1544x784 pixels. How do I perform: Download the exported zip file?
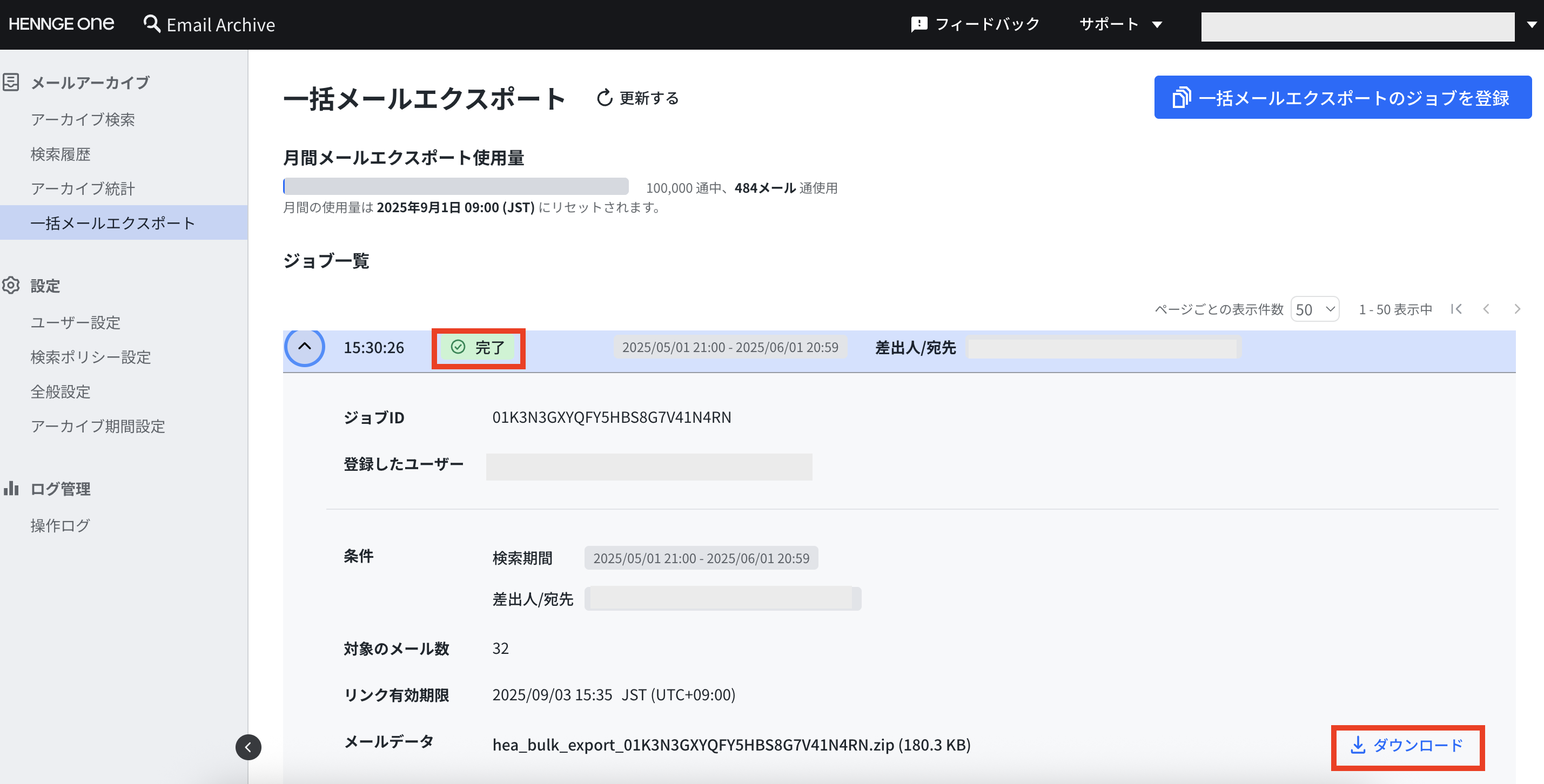click(1407, 746)
